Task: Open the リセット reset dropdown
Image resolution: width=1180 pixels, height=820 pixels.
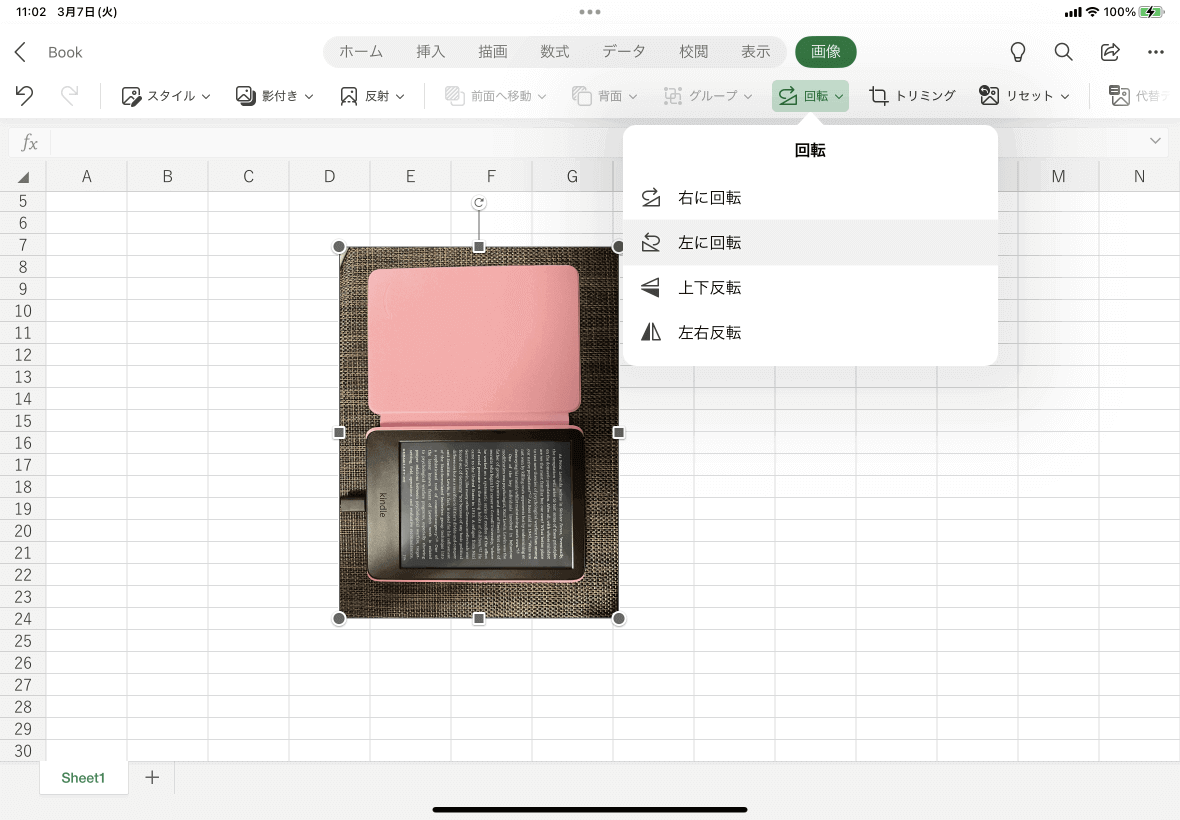Action: [1024, 96]
